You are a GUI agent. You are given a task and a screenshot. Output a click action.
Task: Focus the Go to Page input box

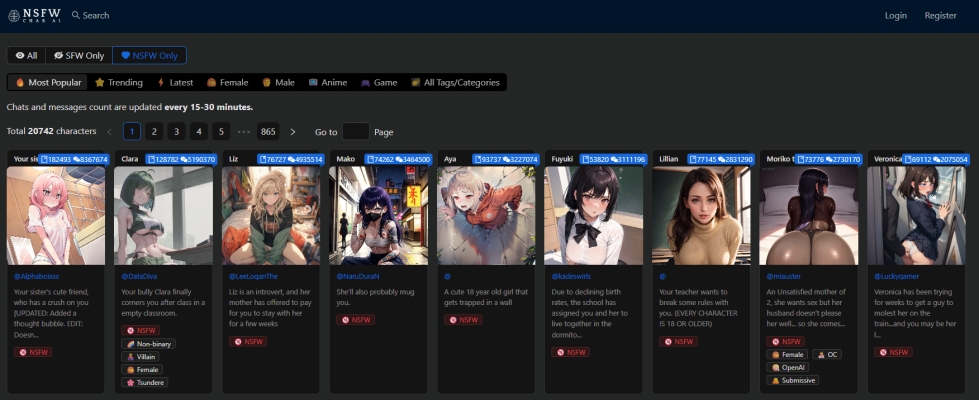click(x=355, y=132)
